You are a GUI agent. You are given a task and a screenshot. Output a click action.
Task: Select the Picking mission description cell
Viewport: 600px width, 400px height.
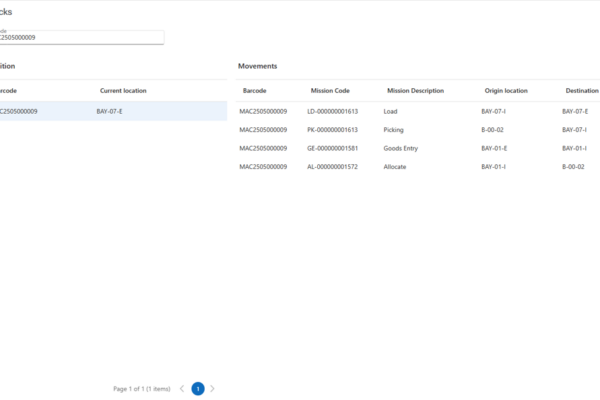pyautogui.click(x=394, y=130)
